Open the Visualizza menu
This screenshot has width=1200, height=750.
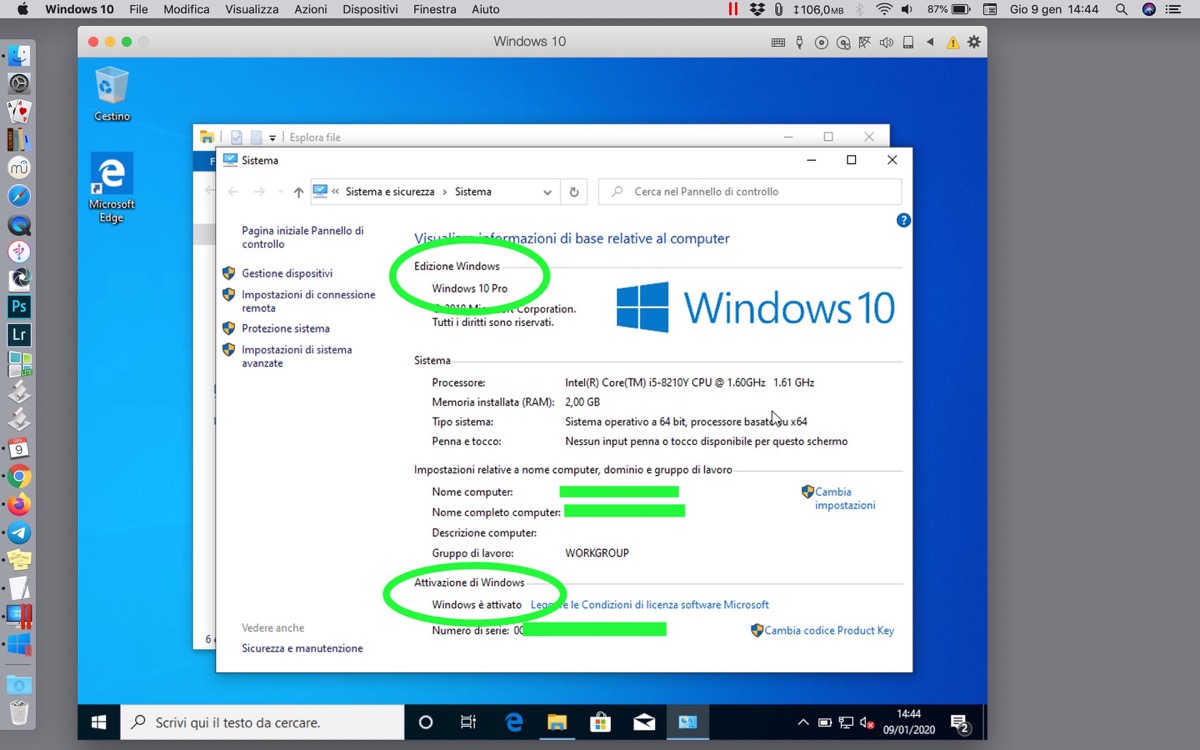point(252,9)
